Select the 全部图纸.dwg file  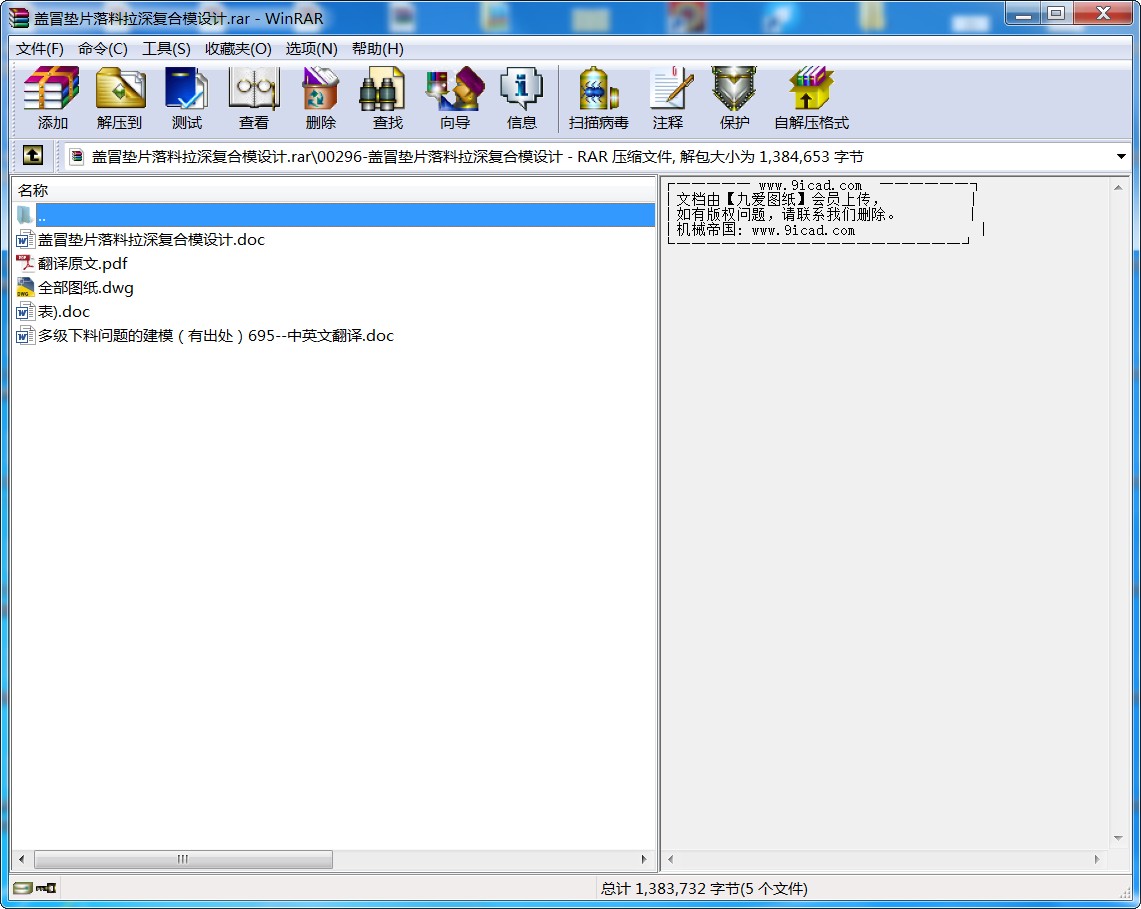tap(85, 288)
